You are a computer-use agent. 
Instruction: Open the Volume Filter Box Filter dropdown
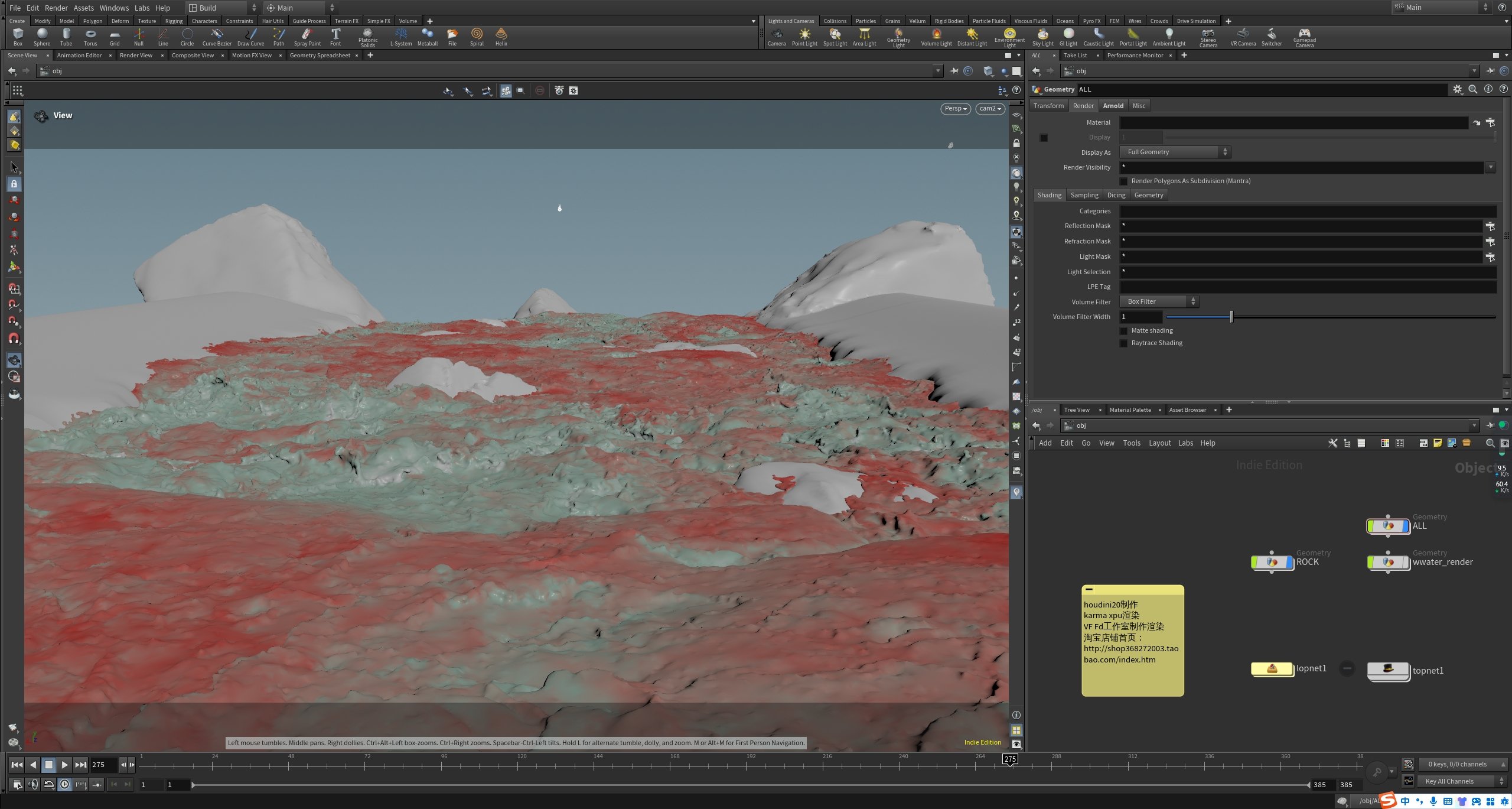click(x=1158, y=301)
